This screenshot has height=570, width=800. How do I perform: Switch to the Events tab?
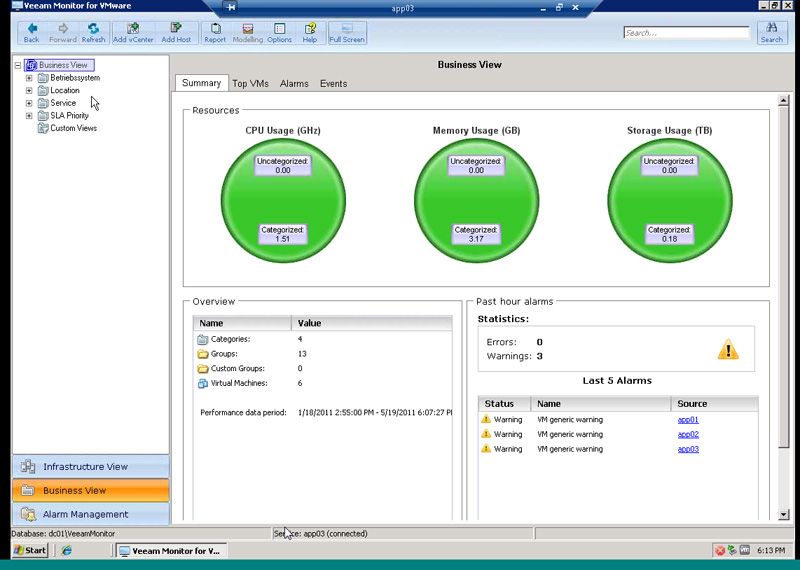(333, 84)
